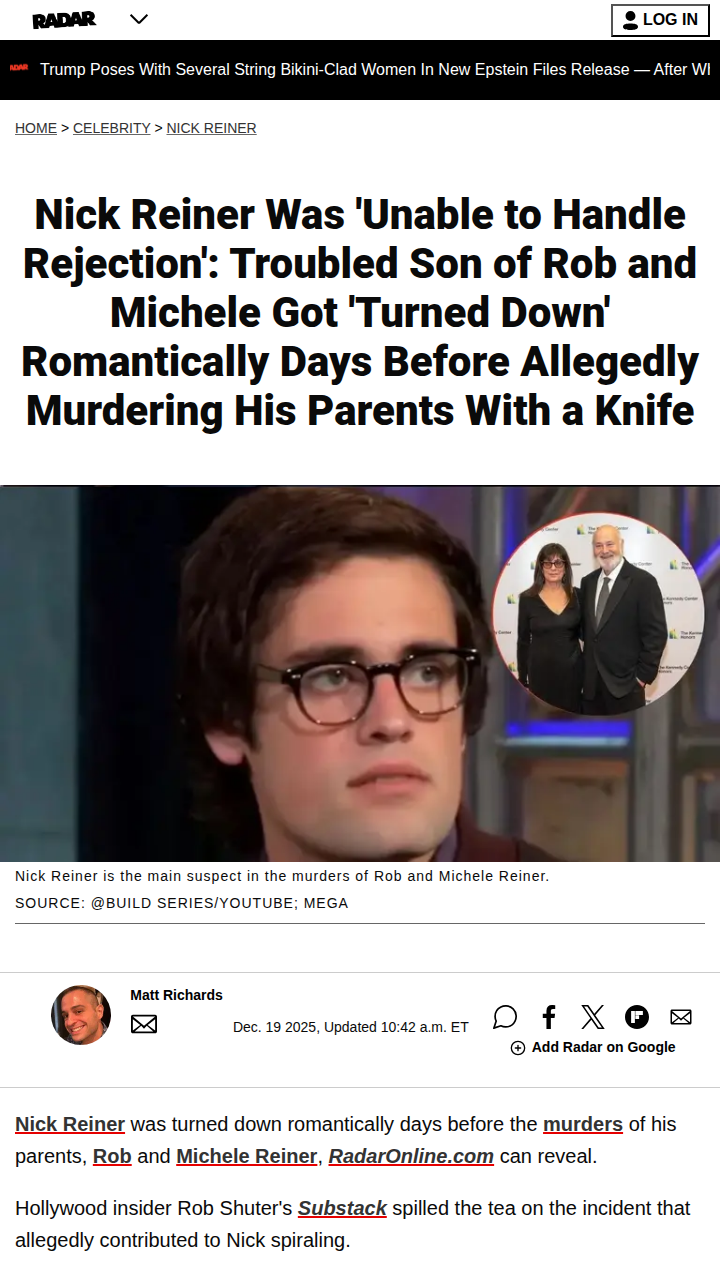Viewport: 720px width, 1280px height.
Task: Share article on Facebook icon
Action: (x=549, y=1017)
